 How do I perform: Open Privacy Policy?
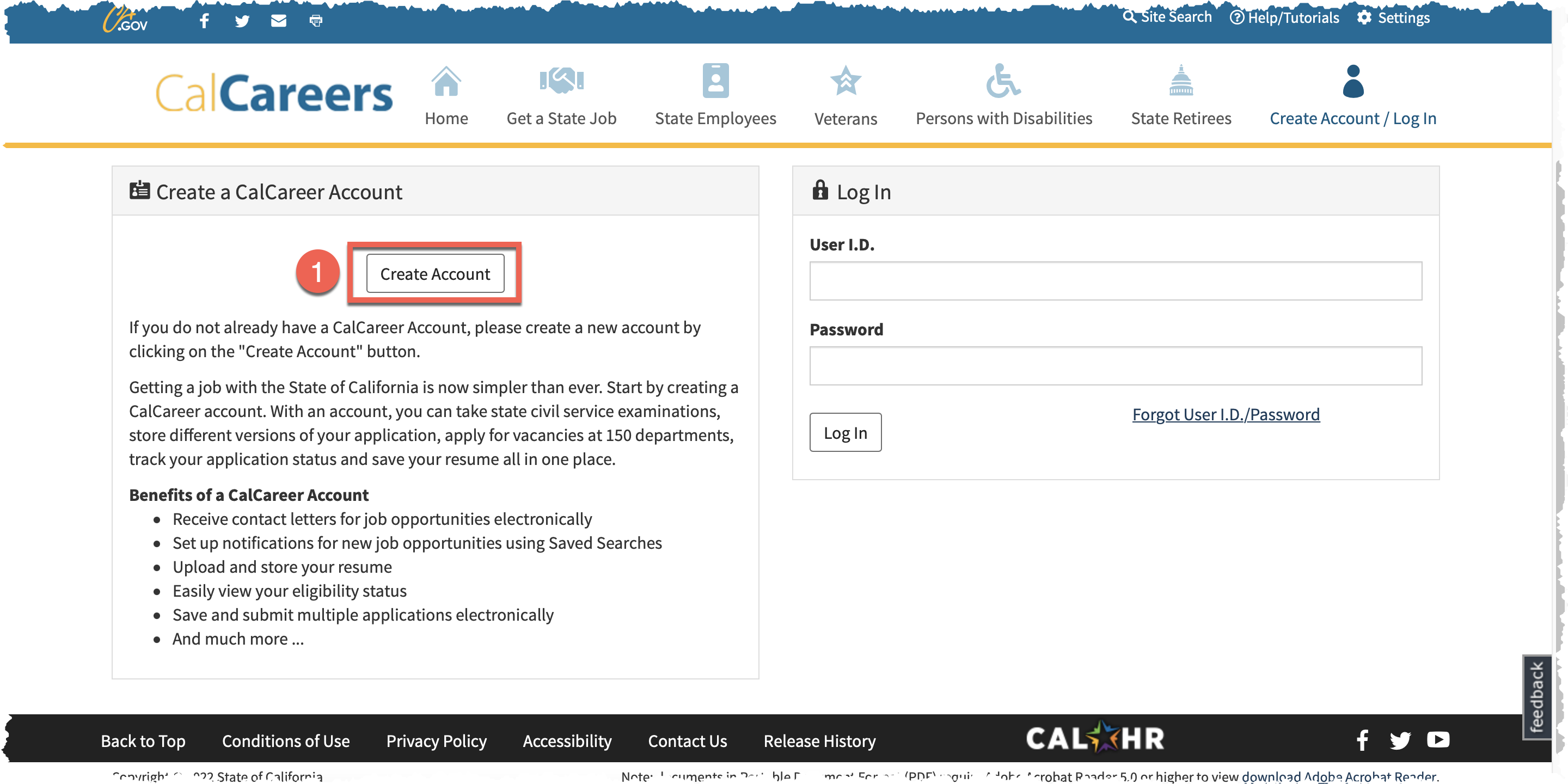pos(436,741)
